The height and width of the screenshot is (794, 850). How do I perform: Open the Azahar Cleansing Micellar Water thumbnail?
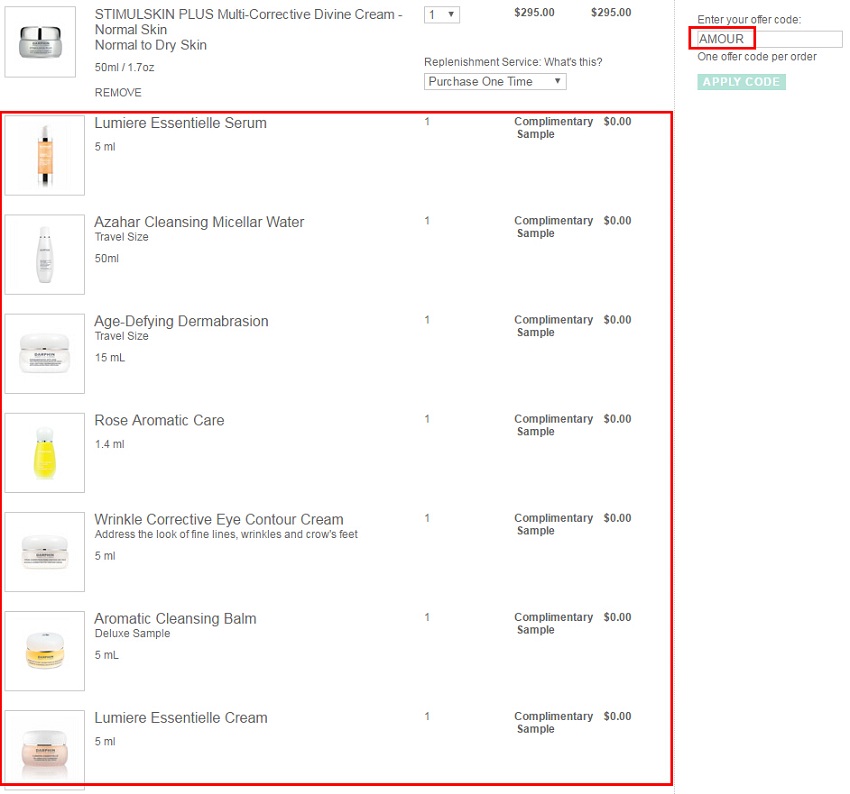[45, 254]
